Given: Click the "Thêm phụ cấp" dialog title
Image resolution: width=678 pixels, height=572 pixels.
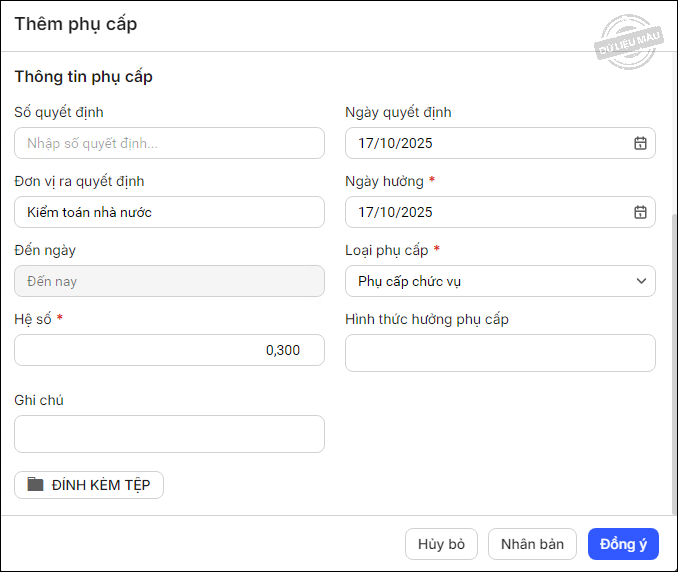Looking at the screenshot, I should pyautogui.click(x=76, y=24).
